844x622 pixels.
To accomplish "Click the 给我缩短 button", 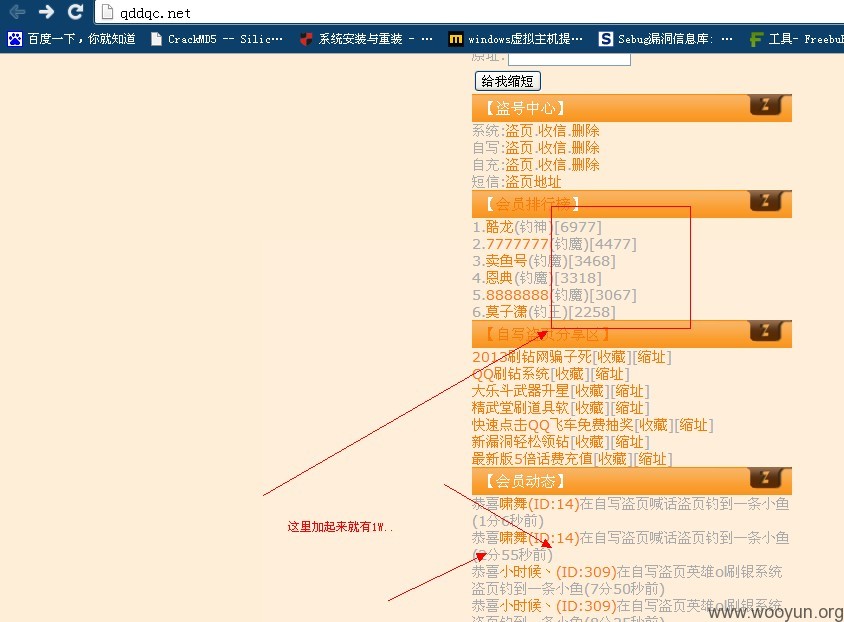I will [x=508, y=81].
